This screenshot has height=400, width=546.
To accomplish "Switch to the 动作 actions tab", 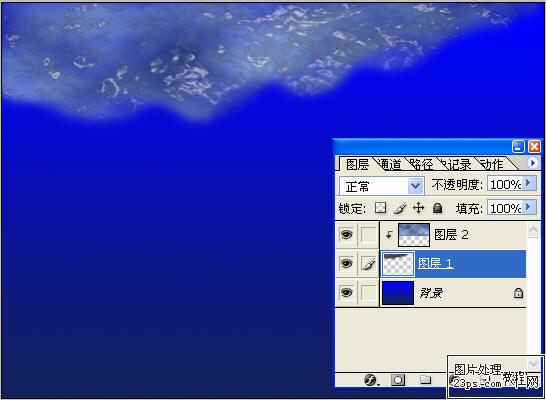I will (491, 164).
